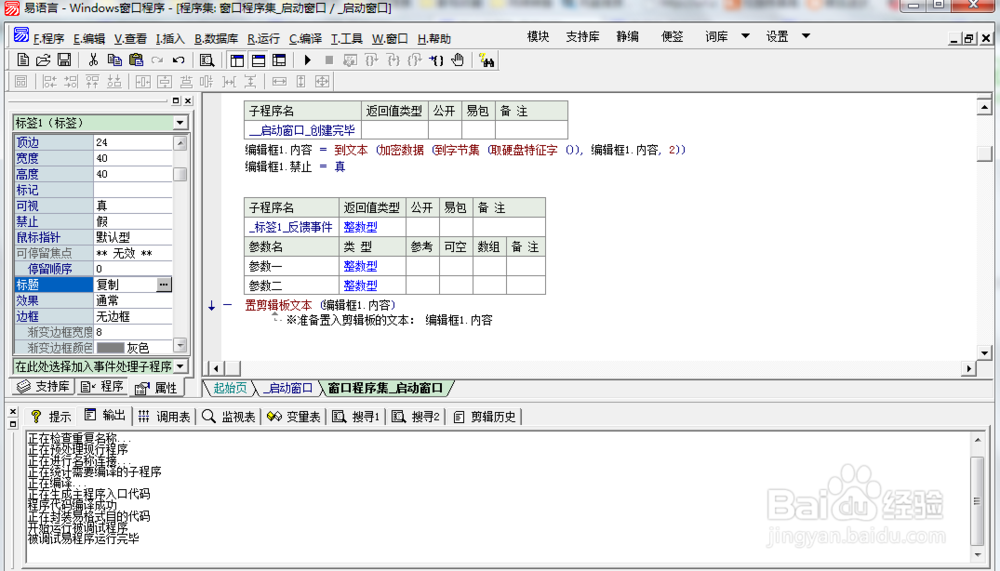Open the 变量表 output tab

[x=293, y=417]
